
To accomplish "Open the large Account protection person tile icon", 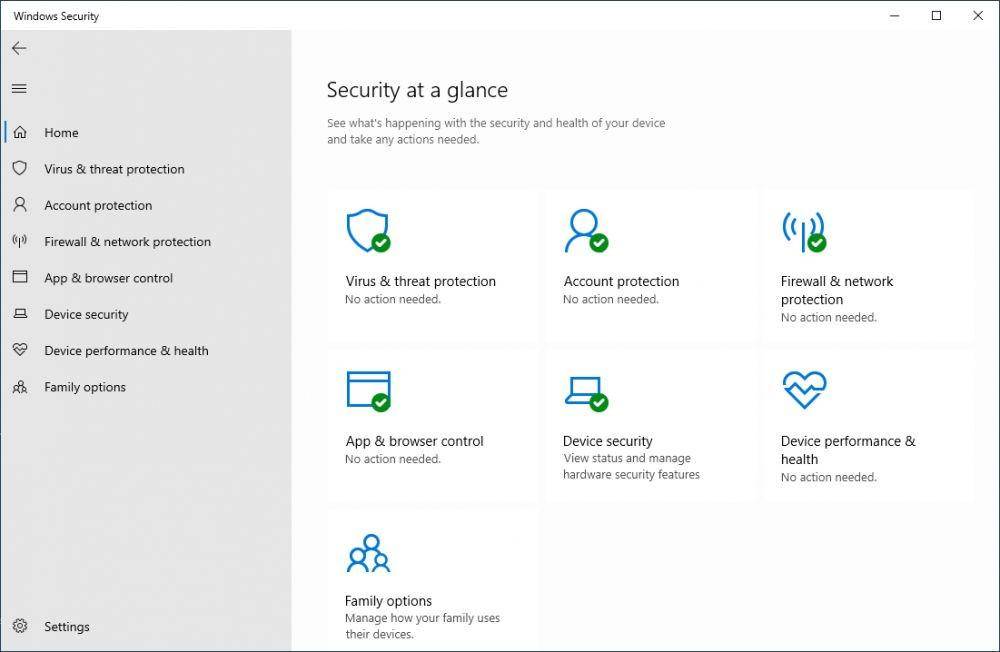I will point(586,230).
